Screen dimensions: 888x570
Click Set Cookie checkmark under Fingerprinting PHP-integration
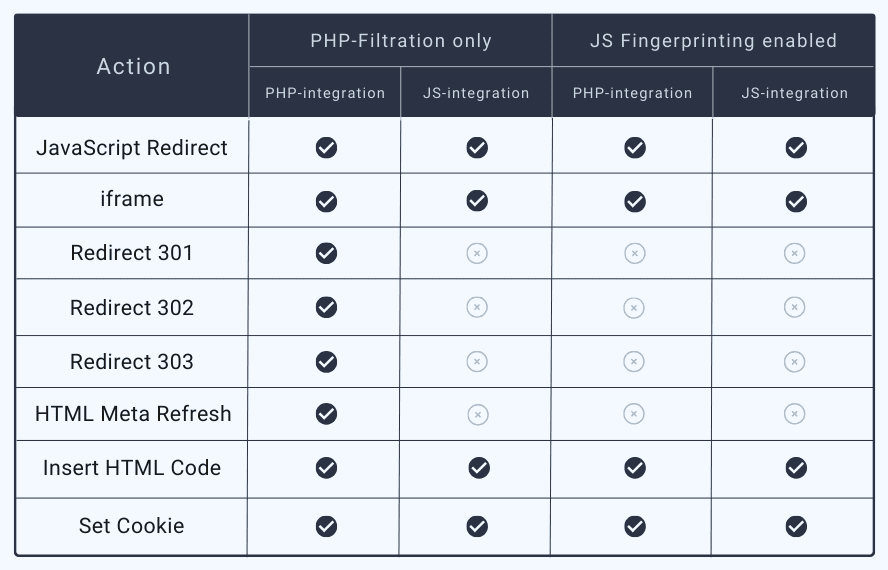(634, 525)
